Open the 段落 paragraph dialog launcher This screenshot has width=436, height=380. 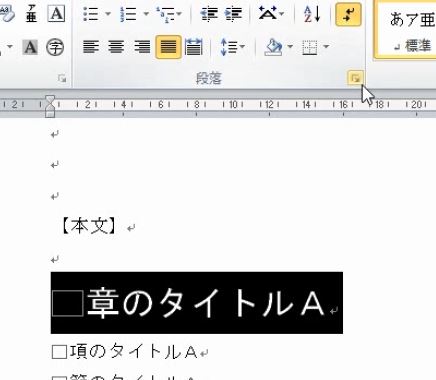(x=355, y=79)
